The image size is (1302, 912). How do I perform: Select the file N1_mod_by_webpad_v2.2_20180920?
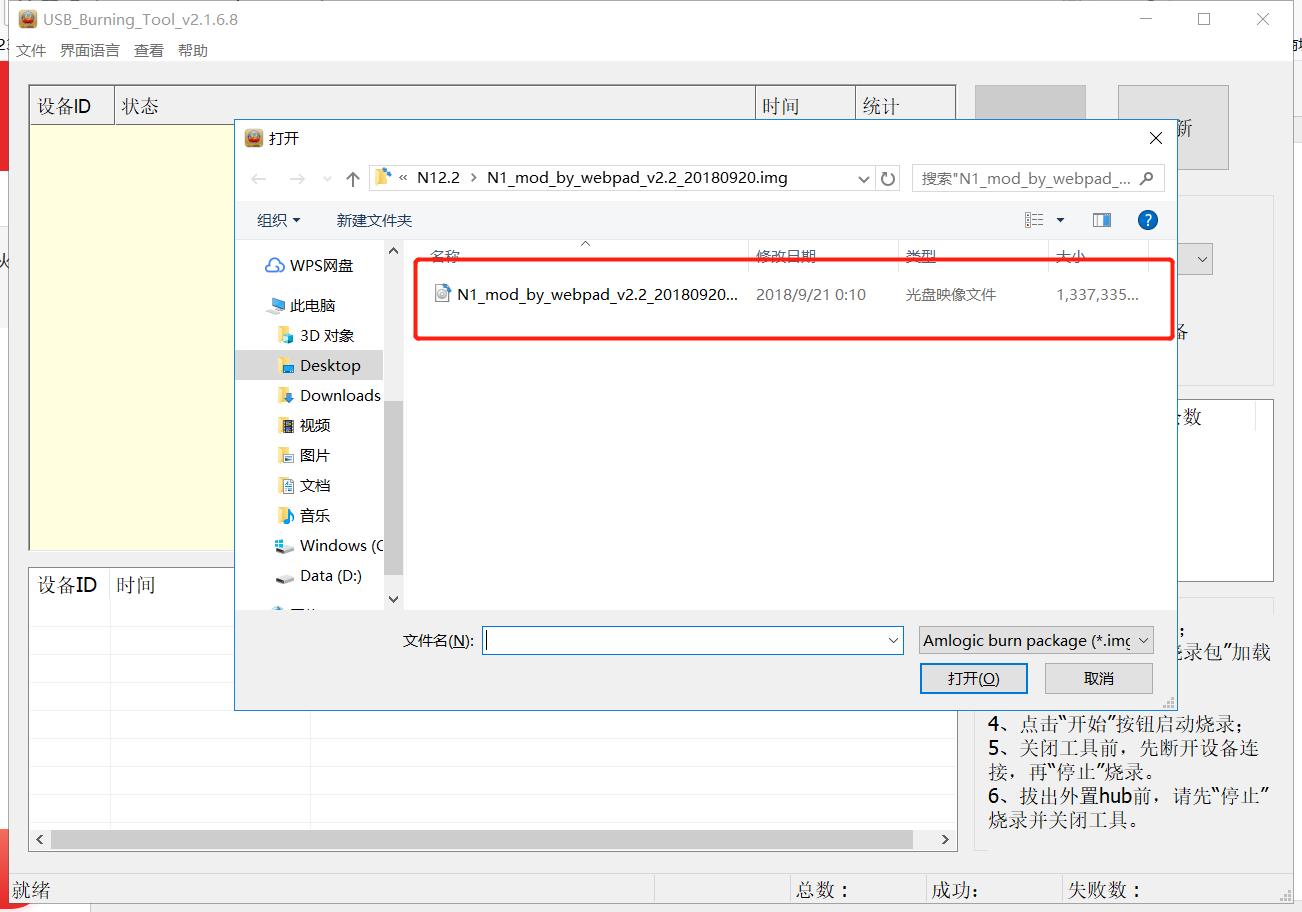coord(597,294)
